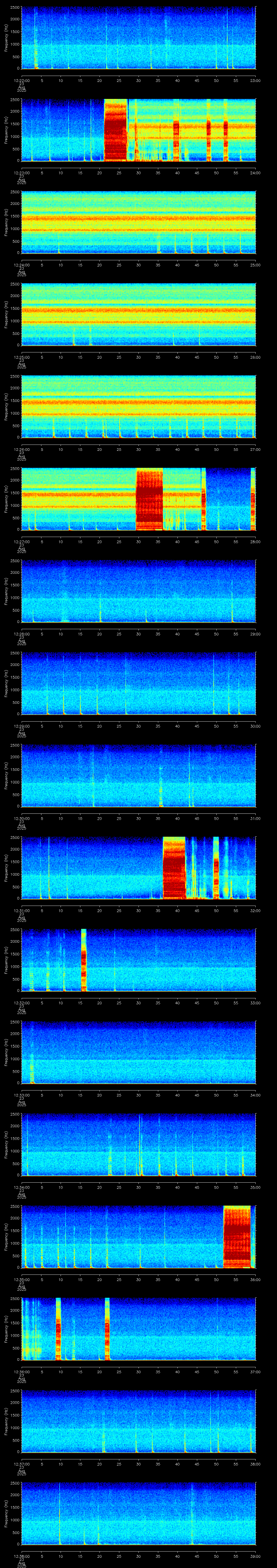The image size is (277, 1568).
Task: Click the '31:00' end-time label
Action: point(255,818)
